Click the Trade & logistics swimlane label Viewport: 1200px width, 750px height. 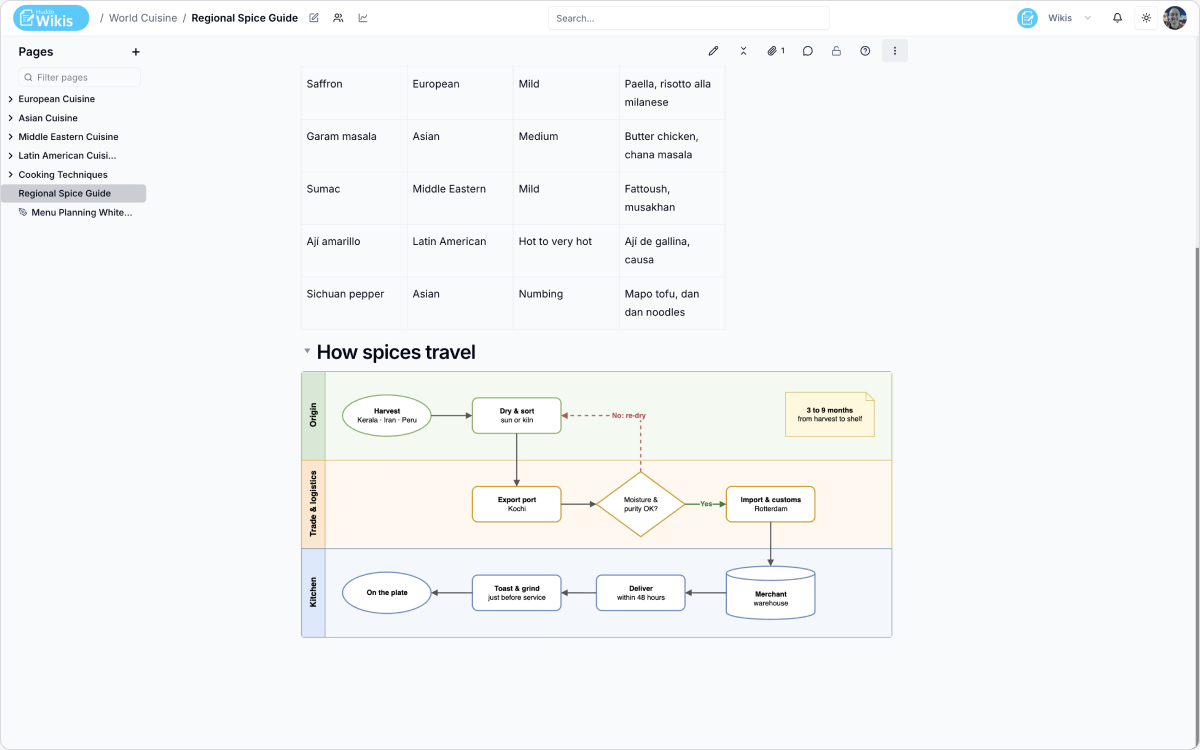[313, 504]
